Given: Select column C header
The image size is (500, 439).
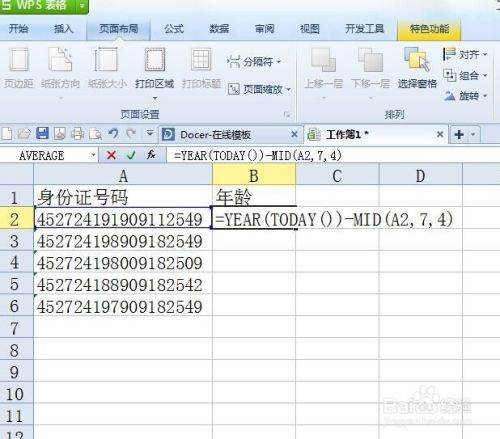Looking at the screenshot, I should [x=337, y=176].
